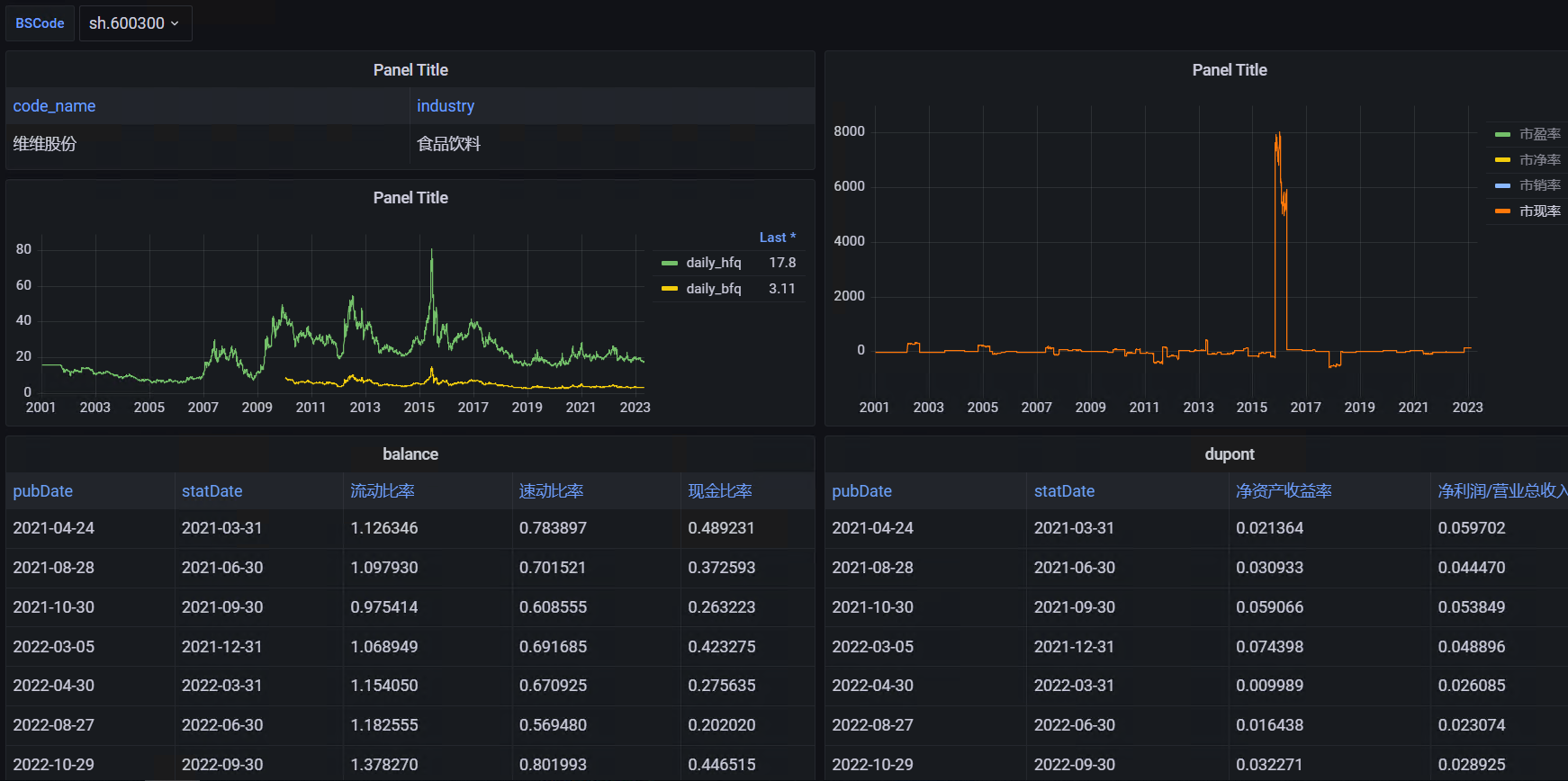This screenshot has height=781, width=1568.
Task: Select dupont cell 0.059066
Action: tap(1329, 607)
